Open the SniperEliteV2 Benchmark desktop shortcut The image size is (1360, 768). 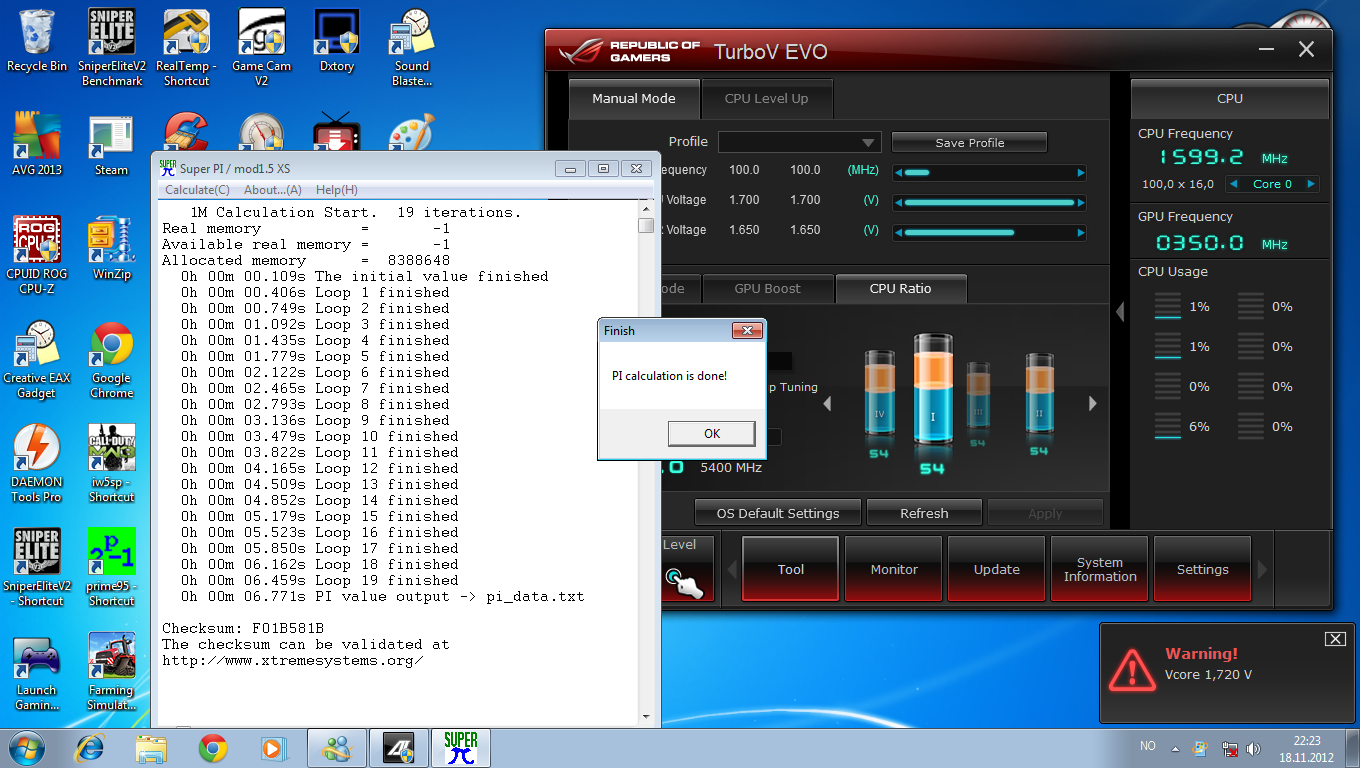(112, 47)
